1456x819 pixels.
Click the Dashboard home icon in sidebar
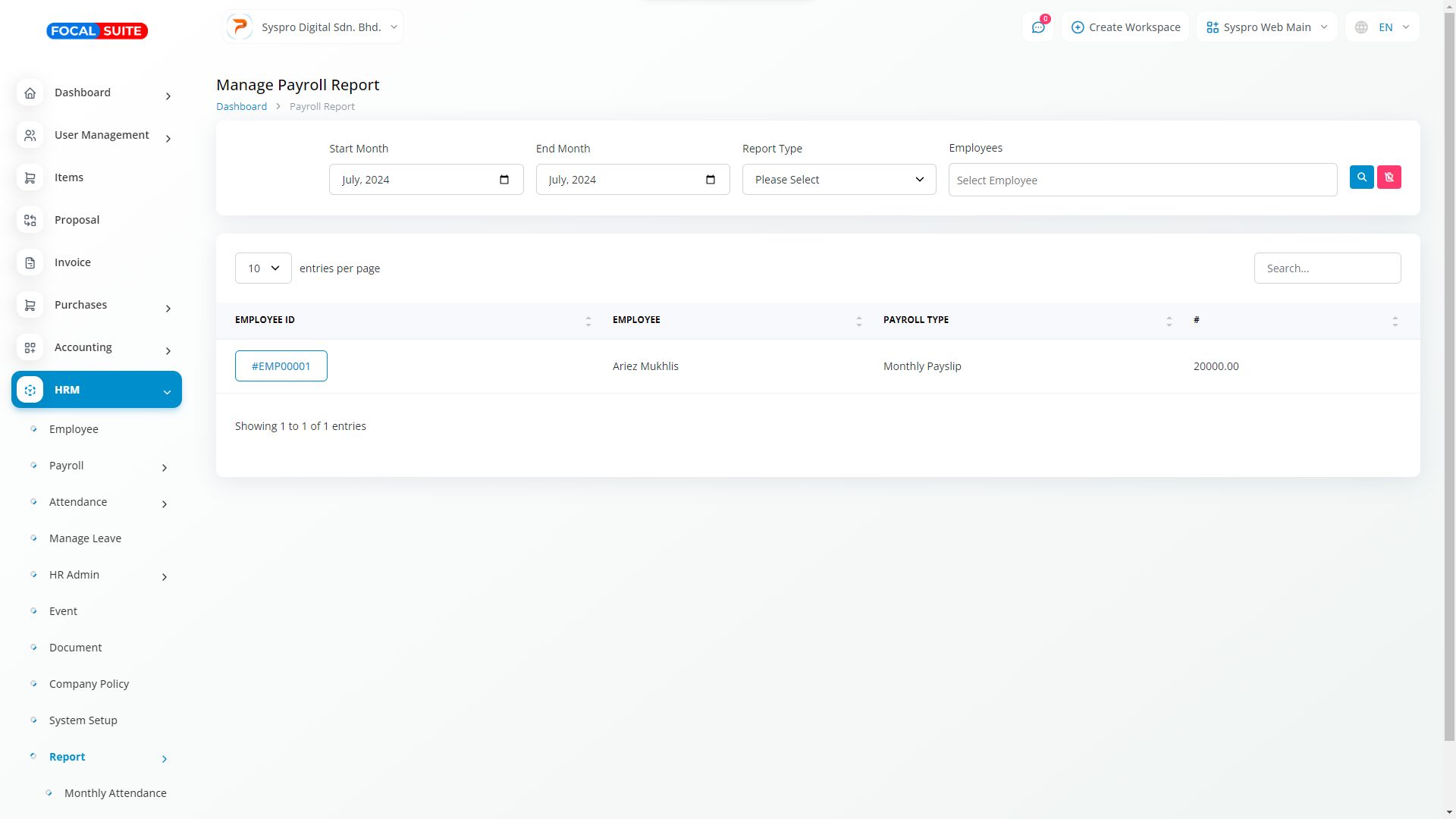click(30, 93)
